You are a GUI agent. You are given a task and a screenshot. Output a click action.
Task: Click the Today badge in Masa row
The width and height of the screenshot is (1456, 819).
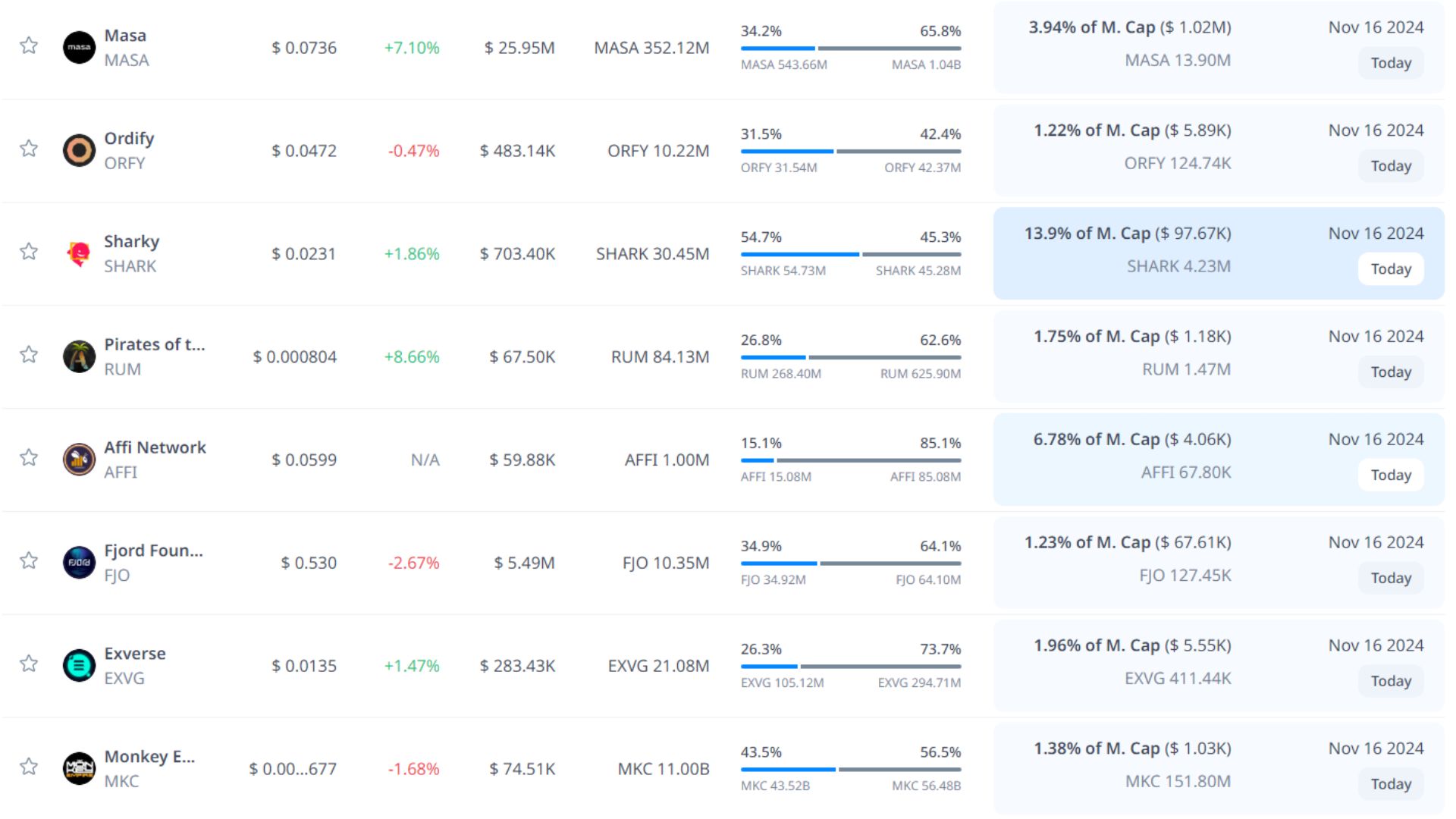[x=1390, y=63]
